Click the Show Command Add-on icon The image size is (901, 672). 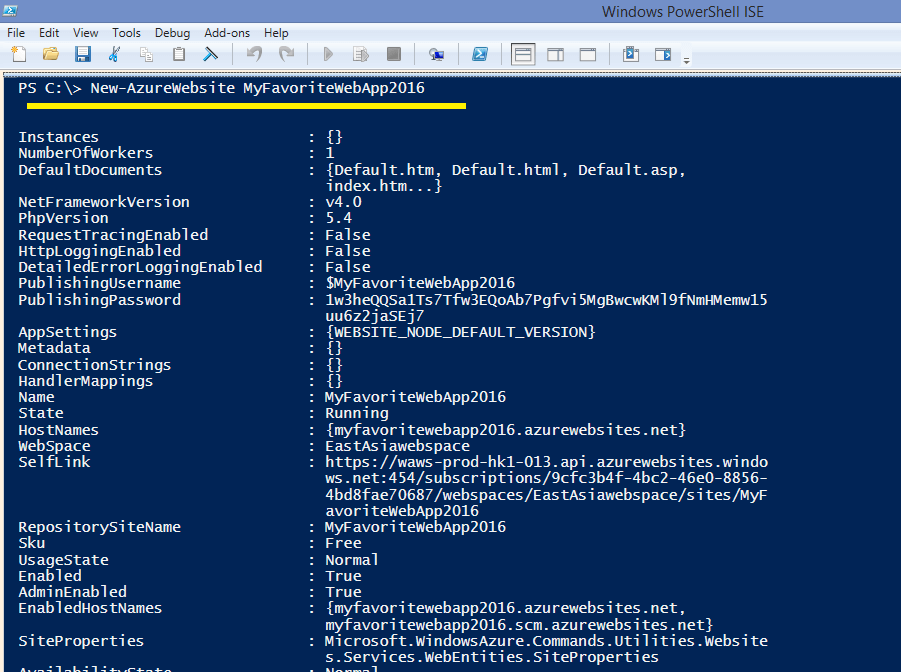(663, 54)
